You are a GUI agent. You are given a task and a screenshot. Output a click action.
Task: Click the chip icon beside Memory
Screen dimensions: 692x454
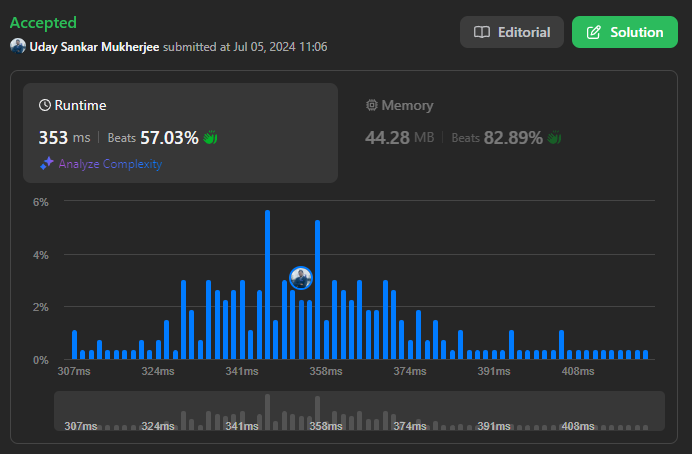pos(372,105)
